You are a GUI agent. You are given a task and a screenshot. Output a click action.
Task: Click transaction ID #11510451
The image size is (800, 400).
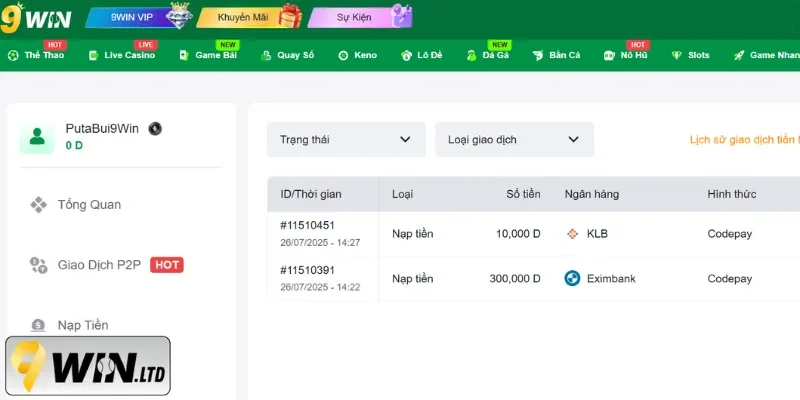click(307, 225)
